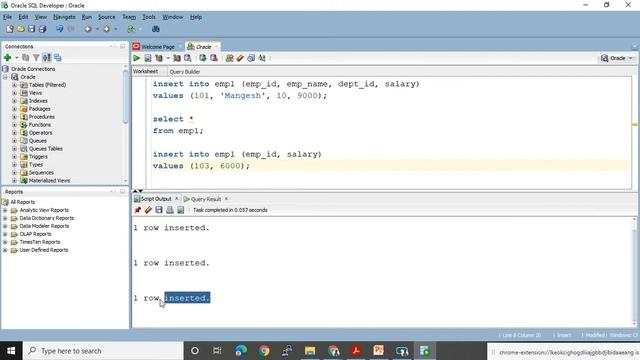Expand the Analytic View Reports node
This screenshot has height=360, width=640.
click(5, 210)
